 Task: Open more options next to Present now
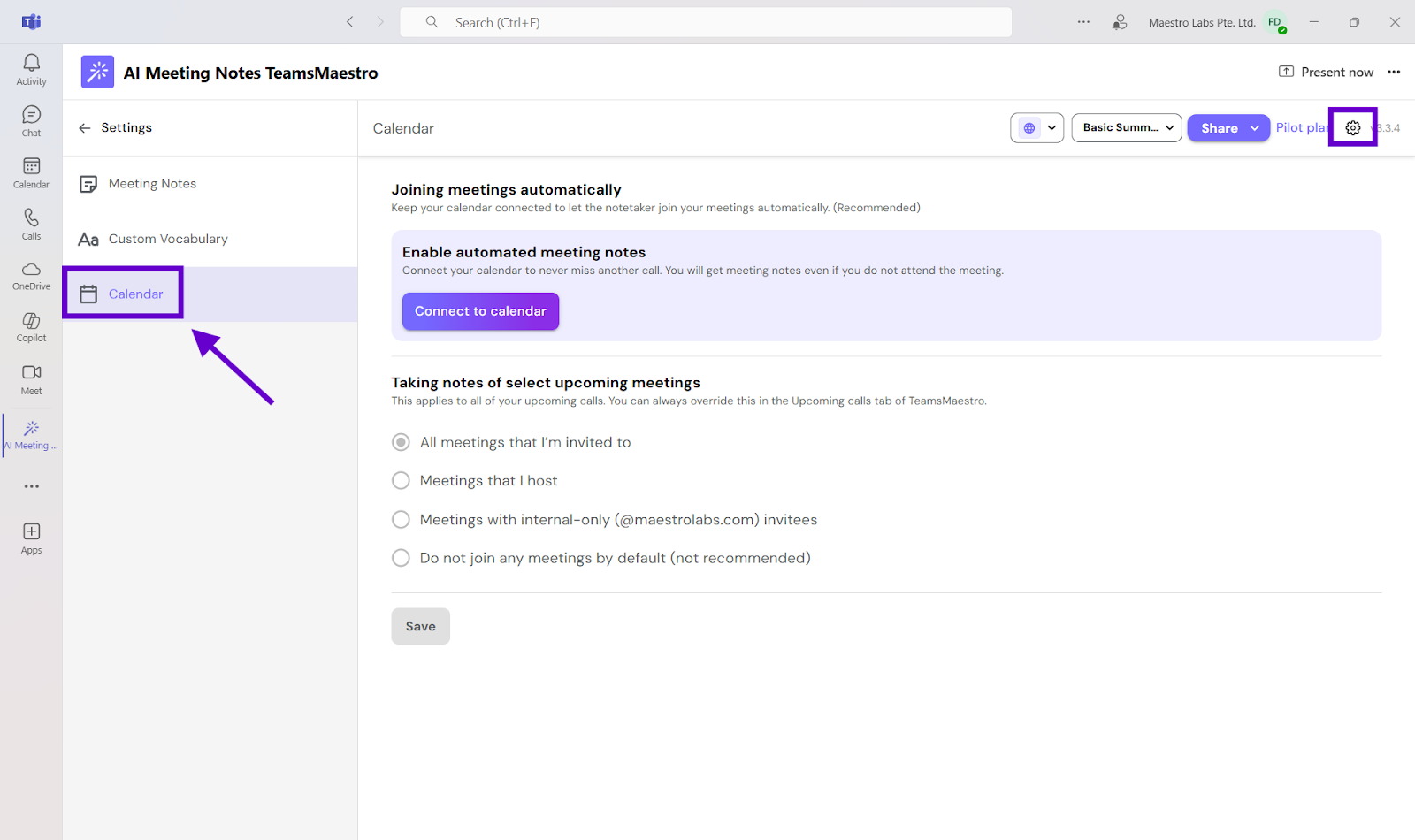(x=1394, y=73)
